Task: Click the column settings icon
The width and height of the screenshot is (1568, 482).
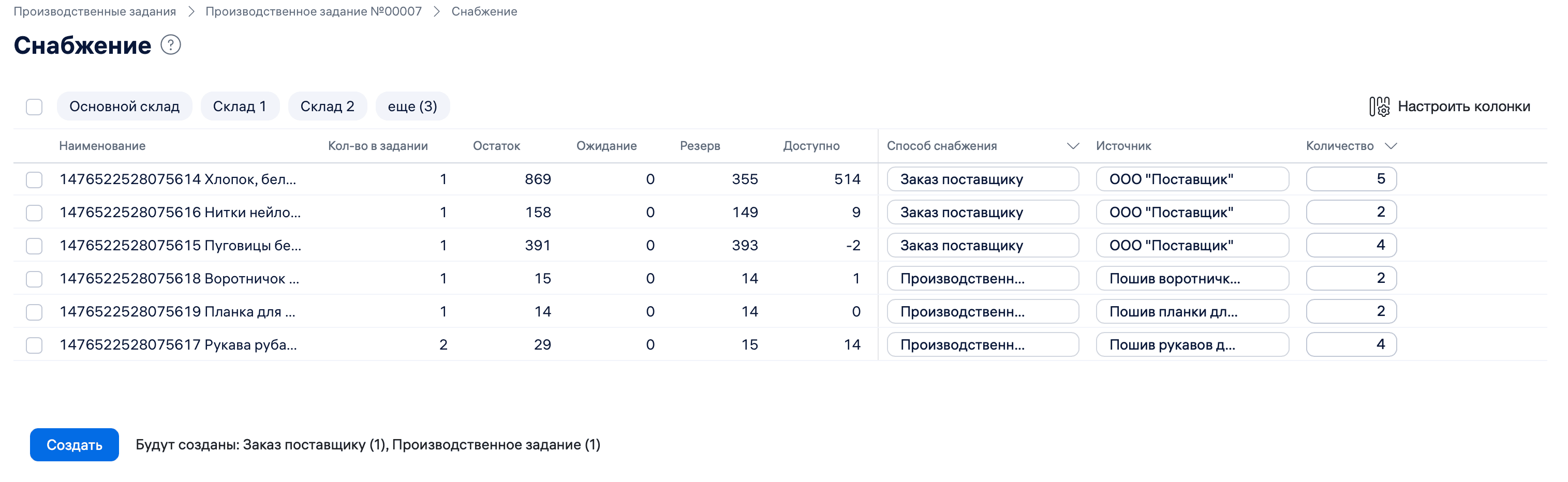Action: pyautogui.click(x=1379, y=107)
